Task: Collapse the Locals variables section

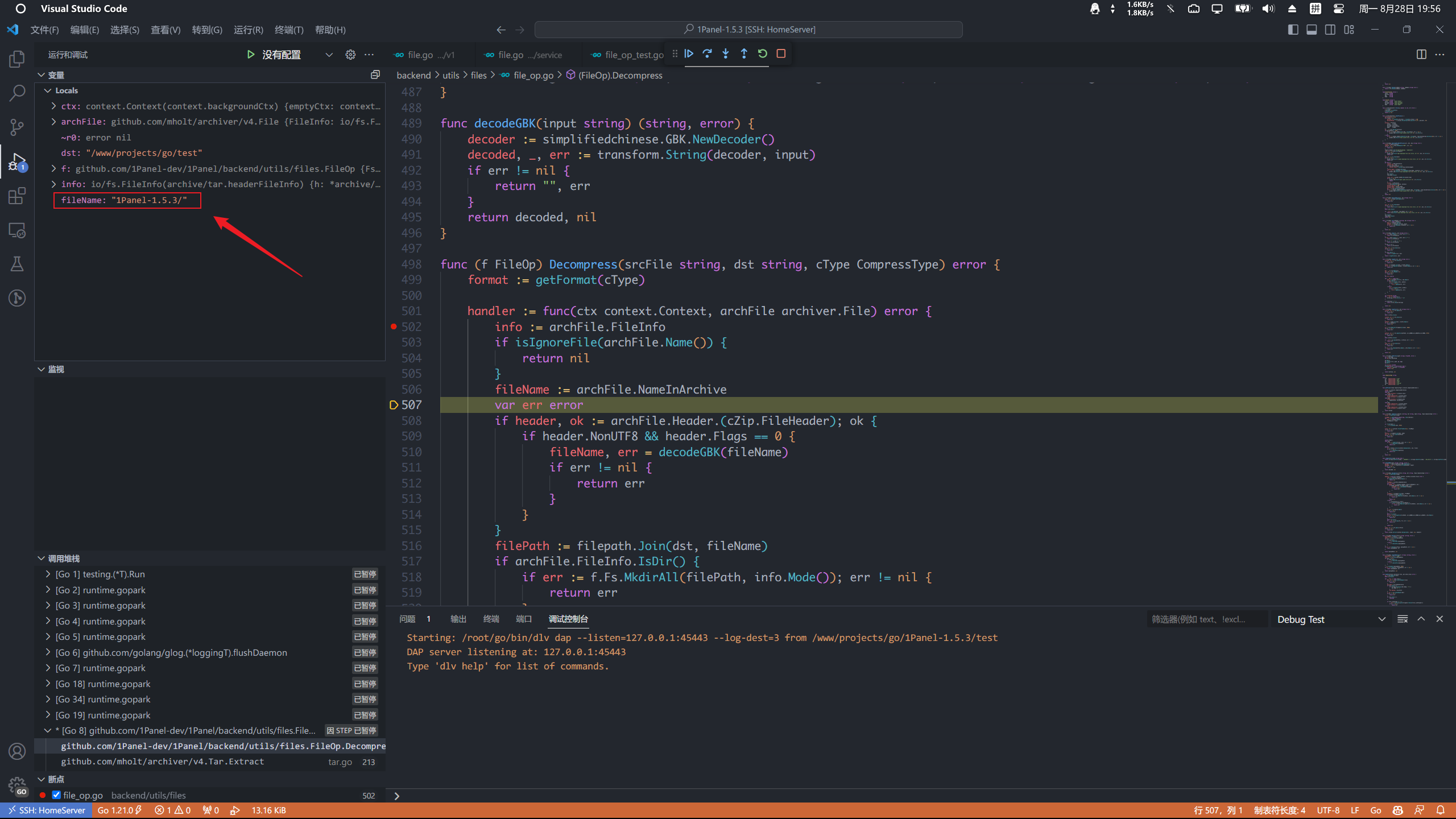Action: tap(48, 90)
